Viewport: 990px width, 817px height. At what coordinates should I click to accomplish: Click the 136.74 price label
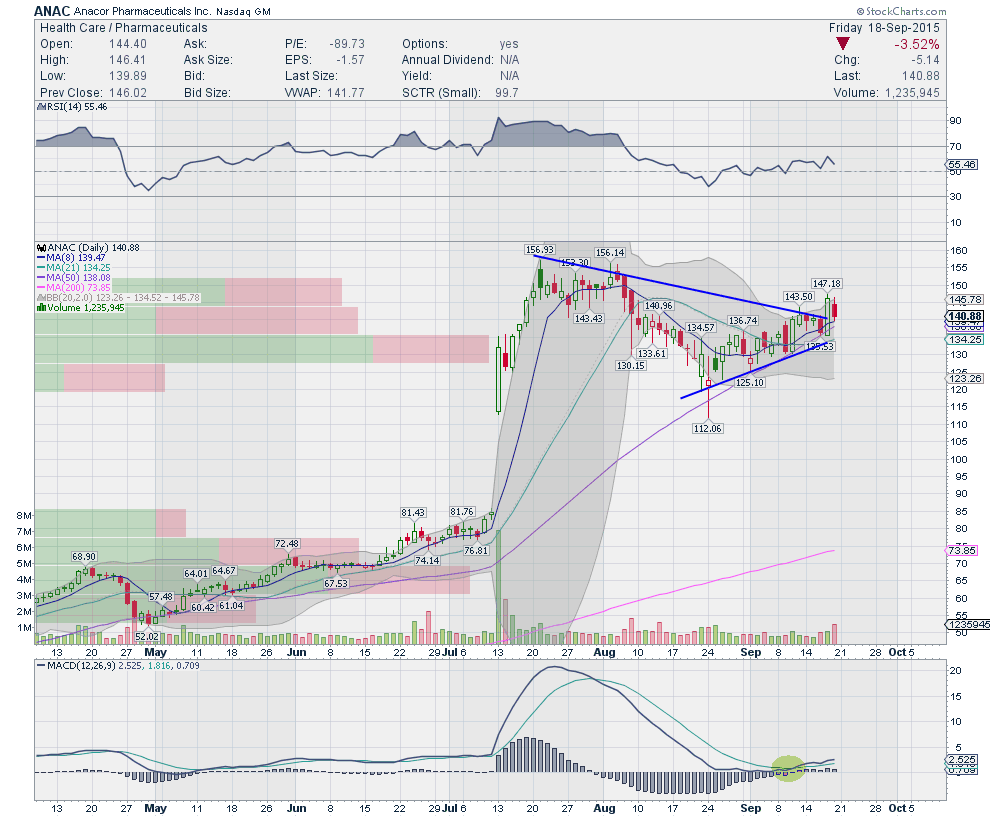(x=742, y=321)
